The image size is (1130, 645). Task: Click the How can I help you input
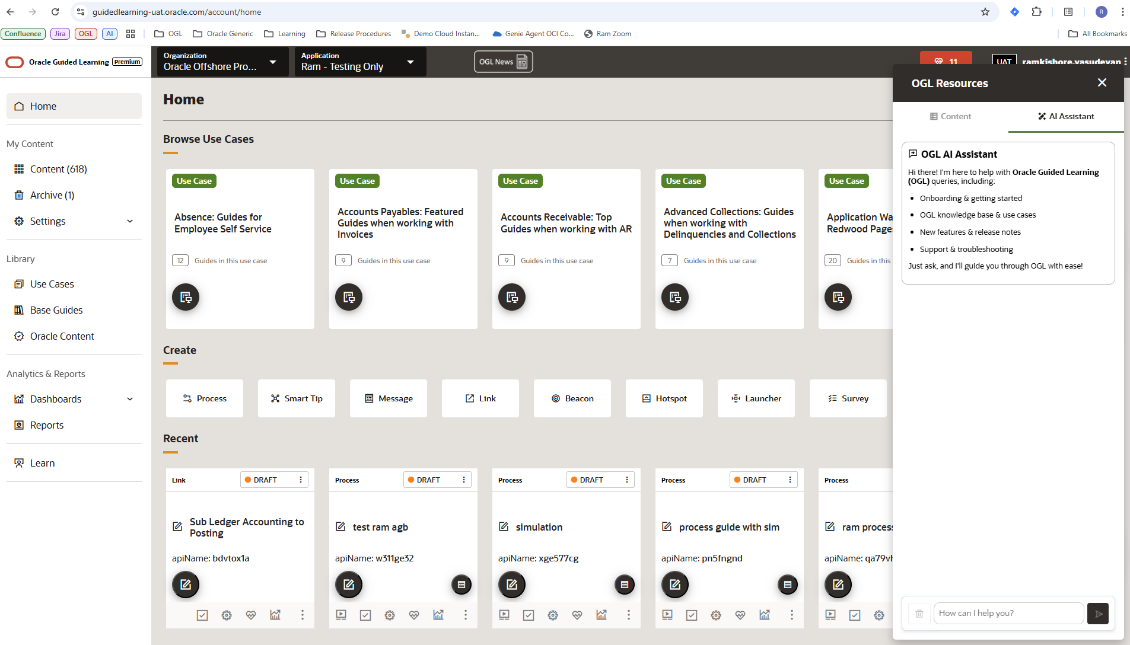[x=1008, y=613]
